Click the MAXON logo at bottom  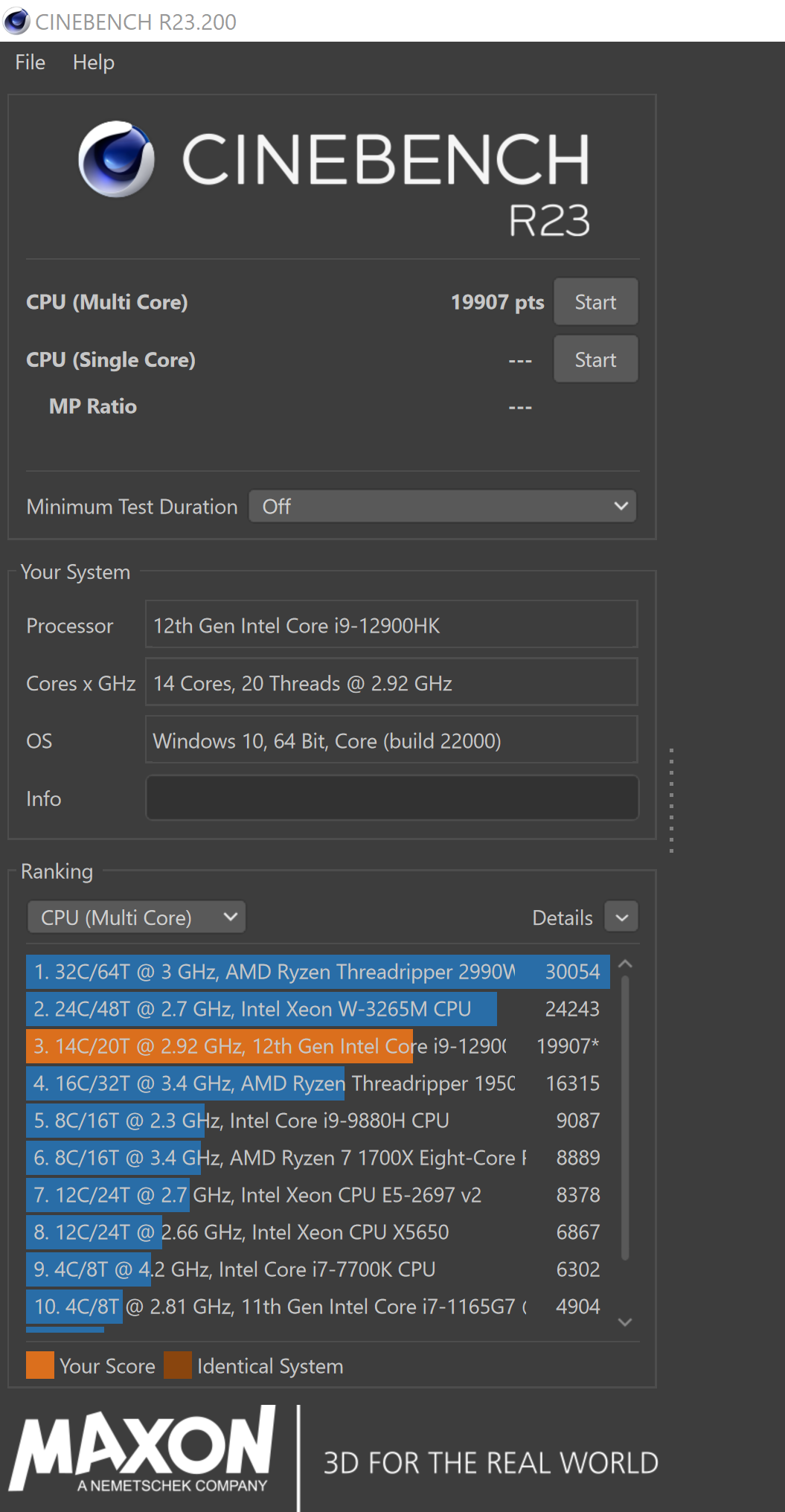(x=142, y=1449)
